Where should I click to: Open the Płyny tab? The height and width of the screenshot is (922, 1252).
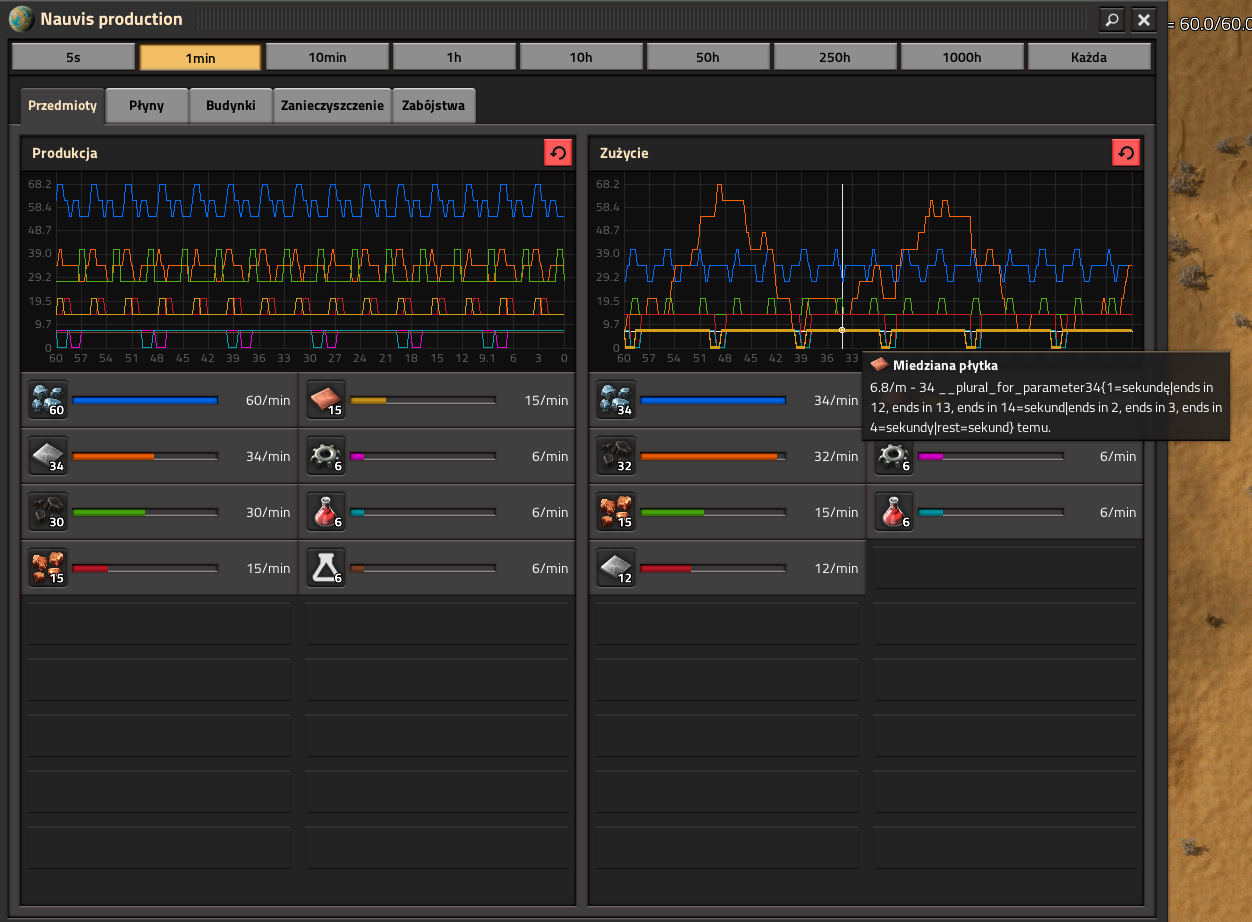click(x=146, y=105)
